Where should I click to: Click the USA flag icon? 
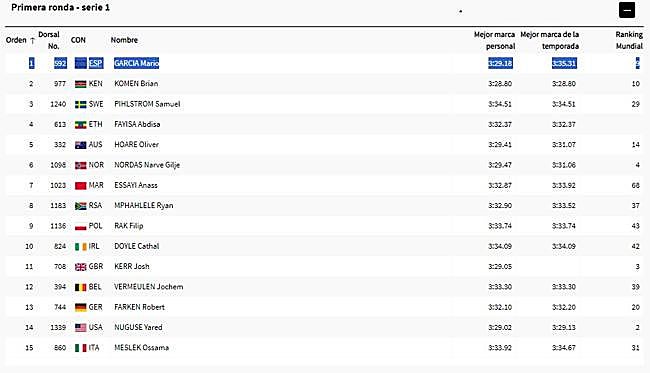(x=80, y=328)
